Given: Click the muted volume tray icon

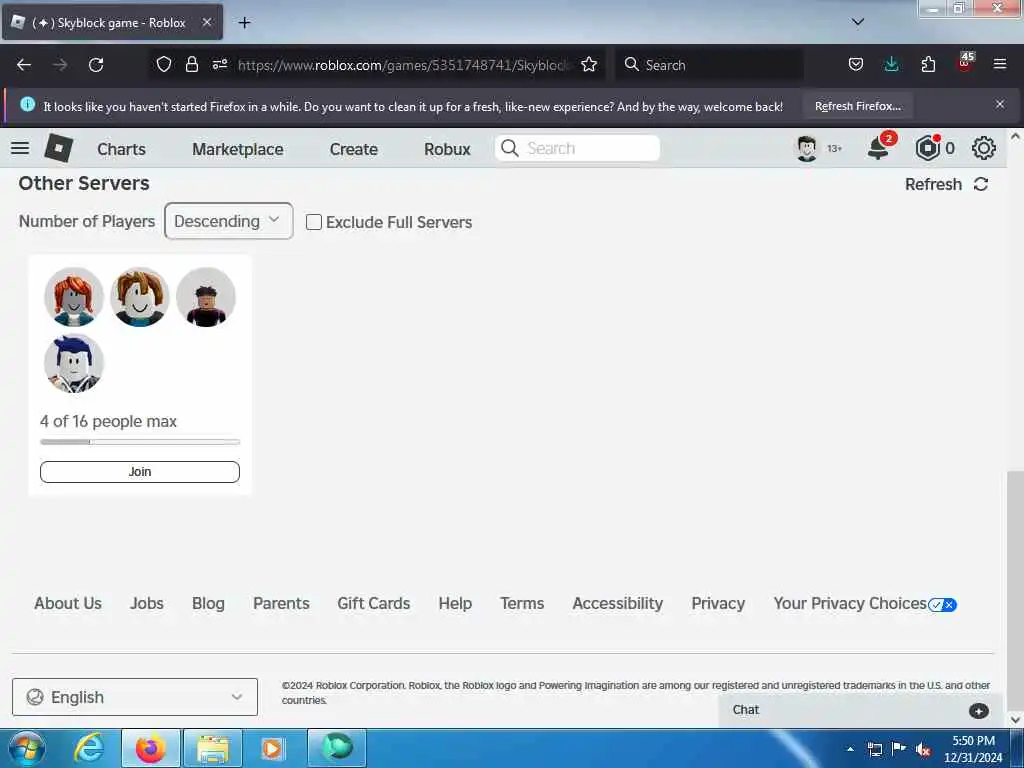Looking at the screenshot, I should (922, 750).
